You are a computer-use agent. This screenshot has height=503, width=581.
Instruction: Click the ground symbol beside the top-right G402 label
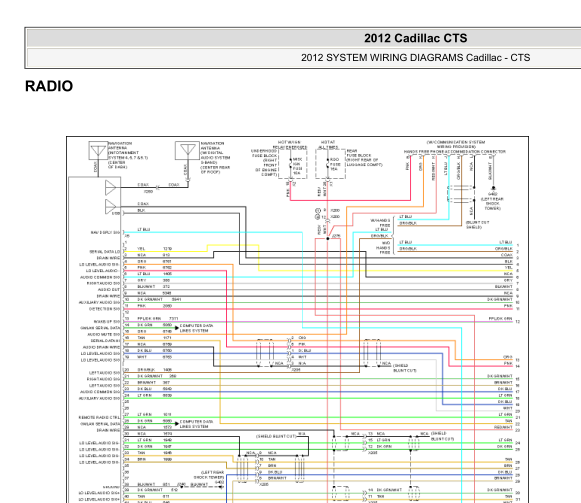493,188
